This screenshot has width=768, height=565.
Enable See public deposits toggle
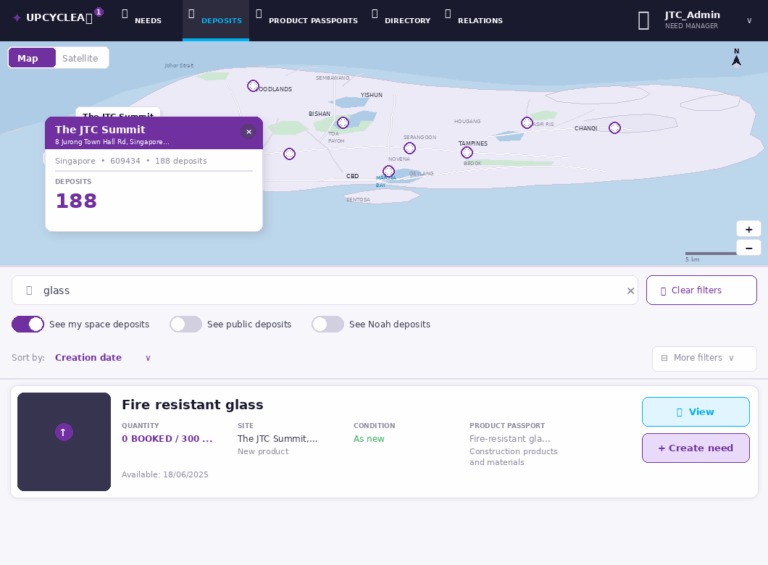click(186, 324)
